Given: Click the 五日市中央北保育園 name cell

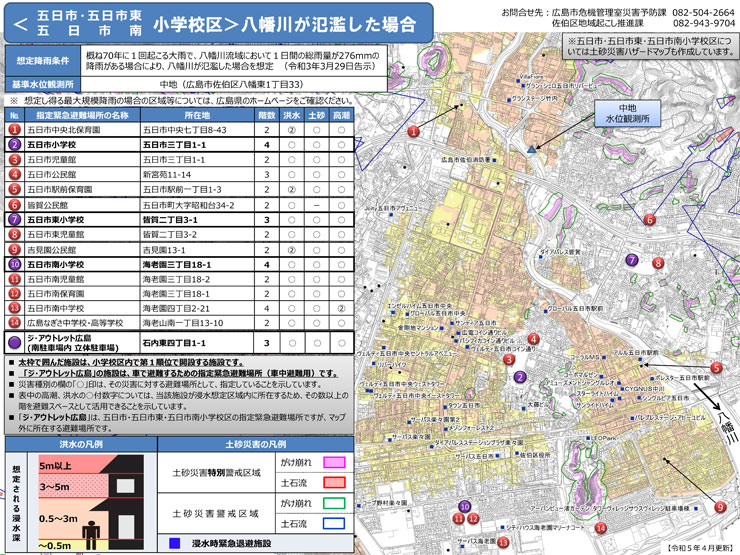Looking at the screenshot, I should 82,129.
